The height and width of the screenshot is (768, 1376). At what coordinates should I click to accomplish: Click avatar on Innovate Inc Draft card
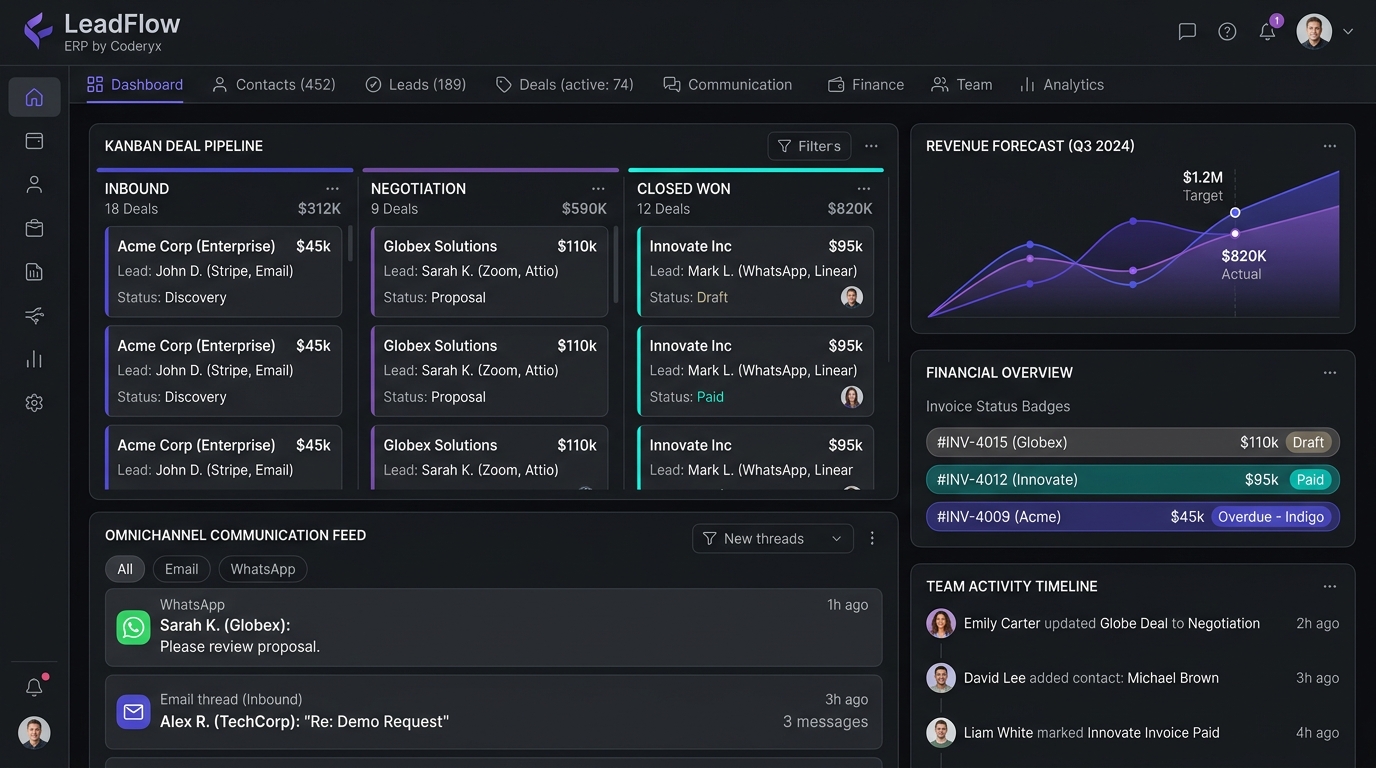pos(852,297)
